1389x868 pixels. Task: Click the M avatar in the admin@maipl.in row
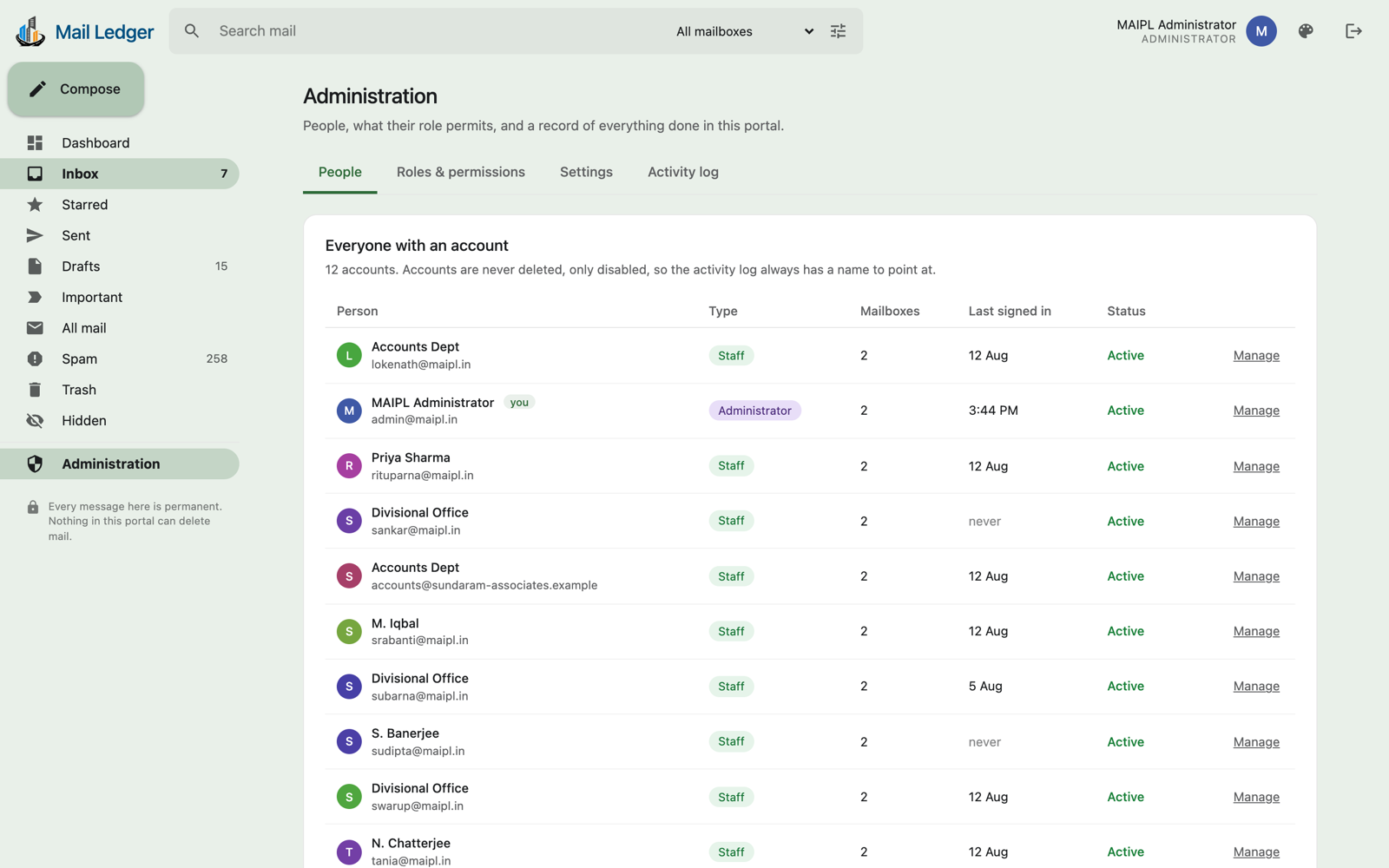click(349, 411)
